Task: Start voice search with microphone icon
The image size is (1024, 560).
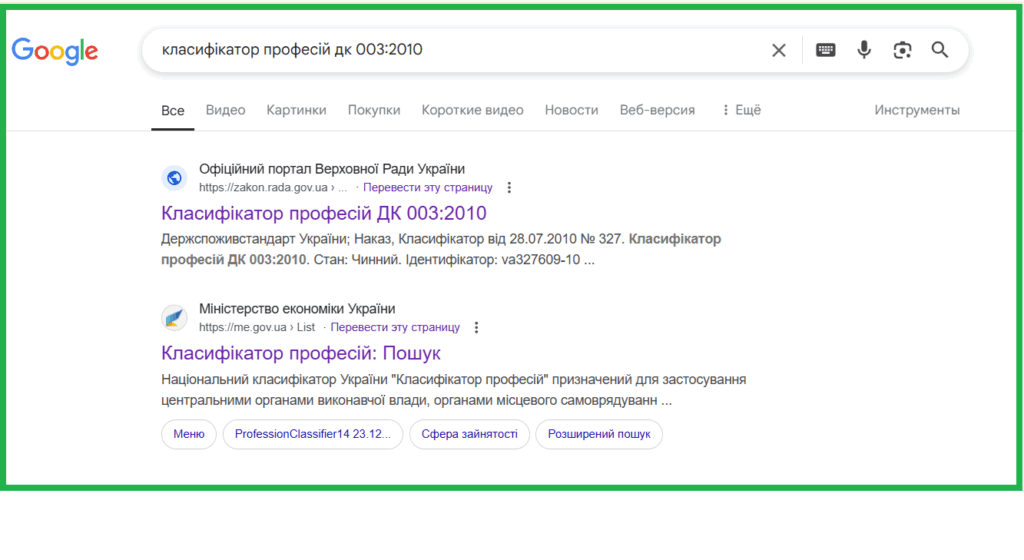Action: pyautogui.click(x=864, y=50)
